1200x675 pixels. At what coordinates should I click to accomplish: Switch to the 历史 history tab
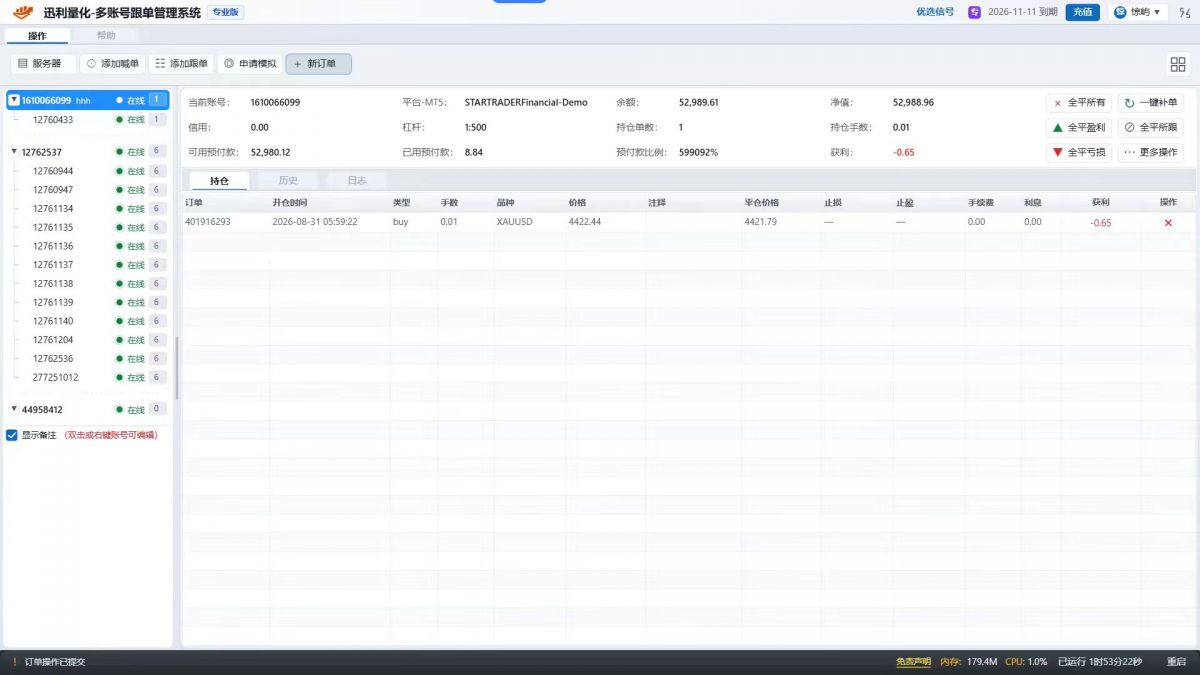click(x=288, y=180)
